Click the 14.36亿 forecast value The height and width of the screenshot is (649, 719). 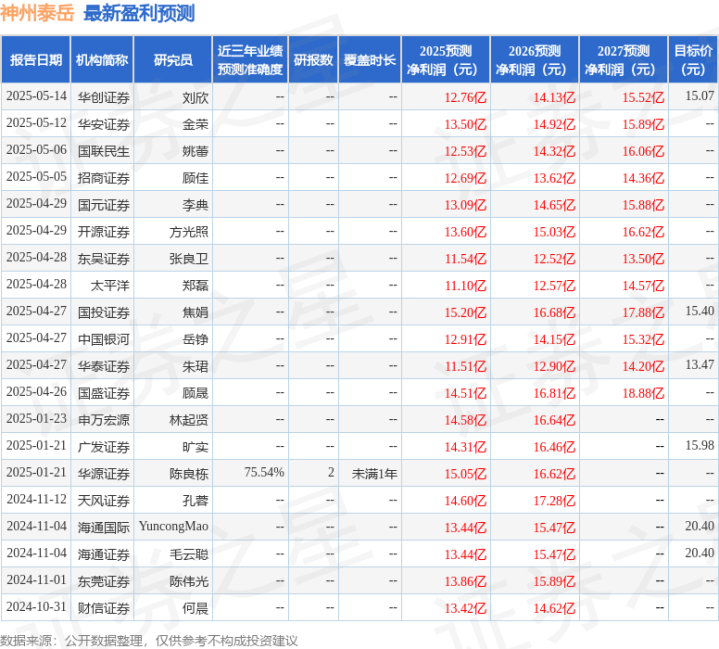pos(643,178)
